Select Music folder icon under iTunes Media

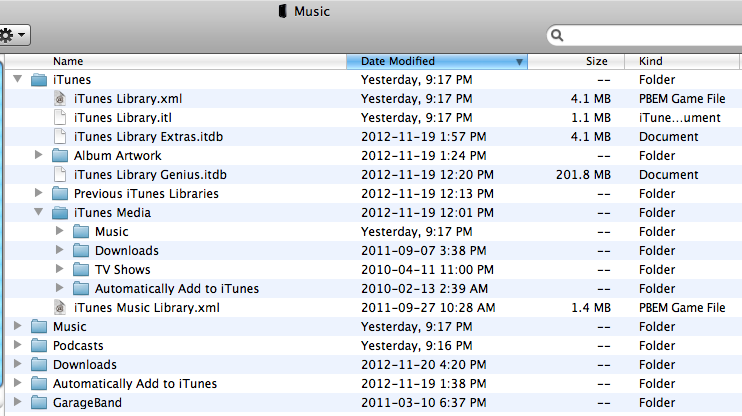pyautogui.click(x=81, y=231)
